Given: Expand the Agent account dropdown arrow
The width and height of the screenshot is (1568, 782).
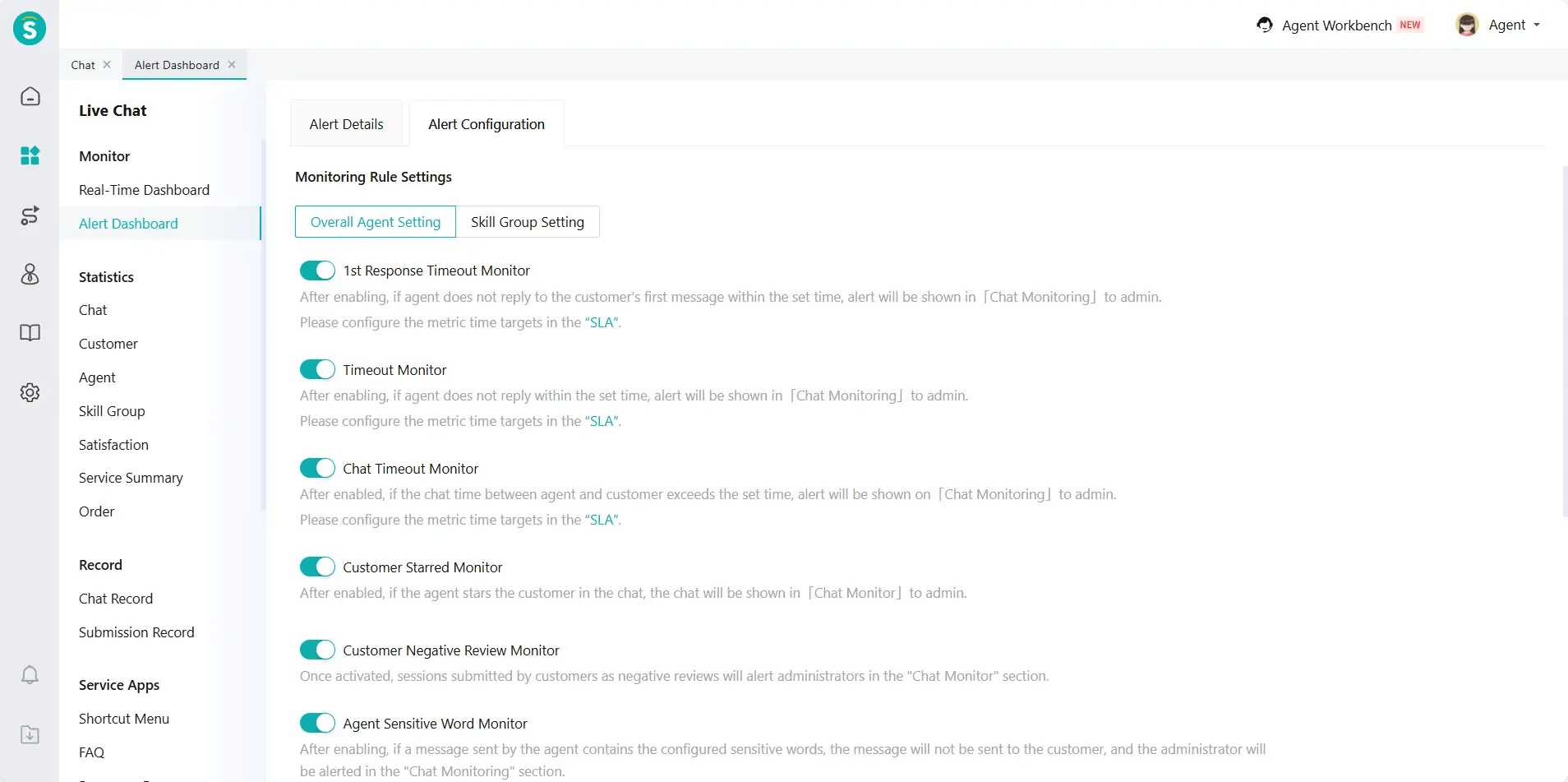Looking at the screenshot, I should click(1537, 25).
